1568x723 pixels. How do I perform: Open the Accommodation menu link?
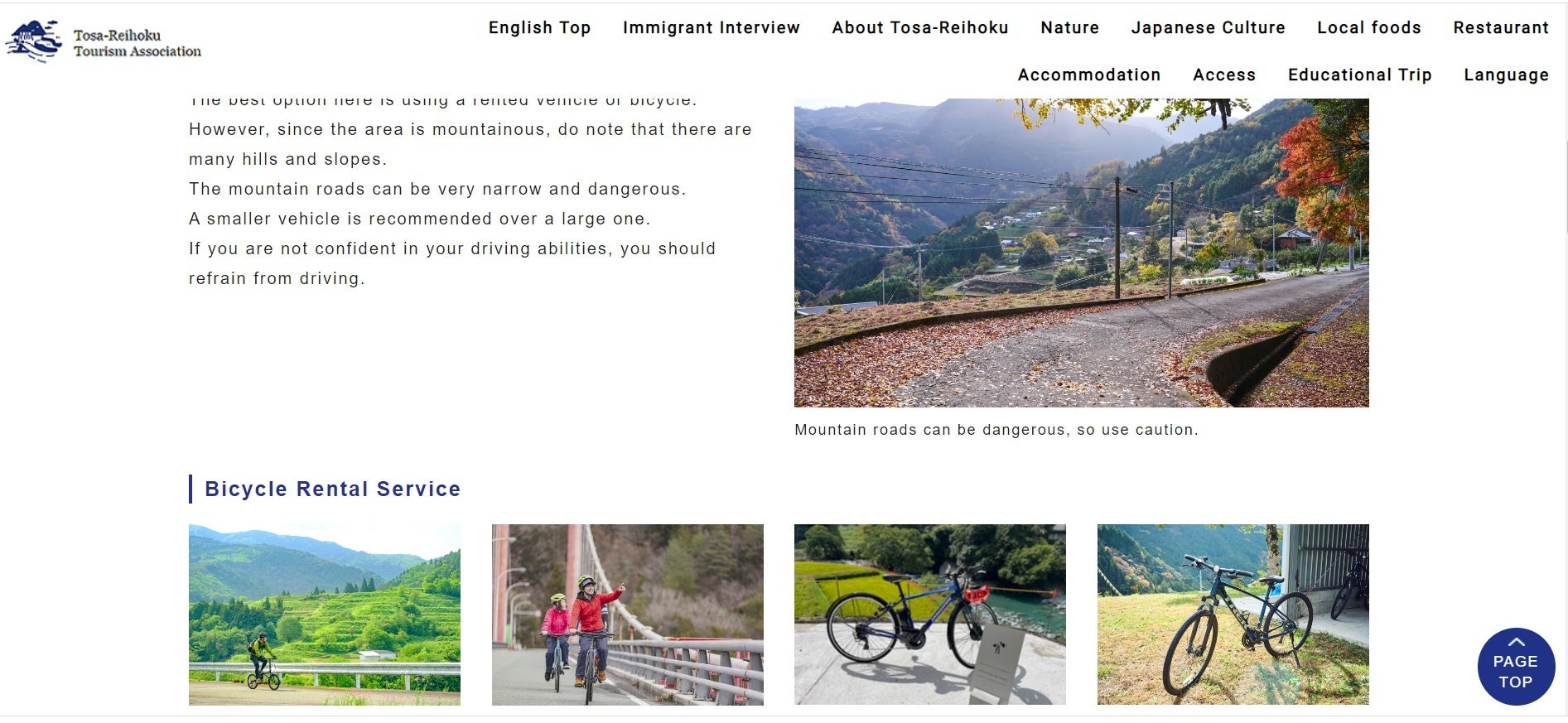click(1089, 75)
